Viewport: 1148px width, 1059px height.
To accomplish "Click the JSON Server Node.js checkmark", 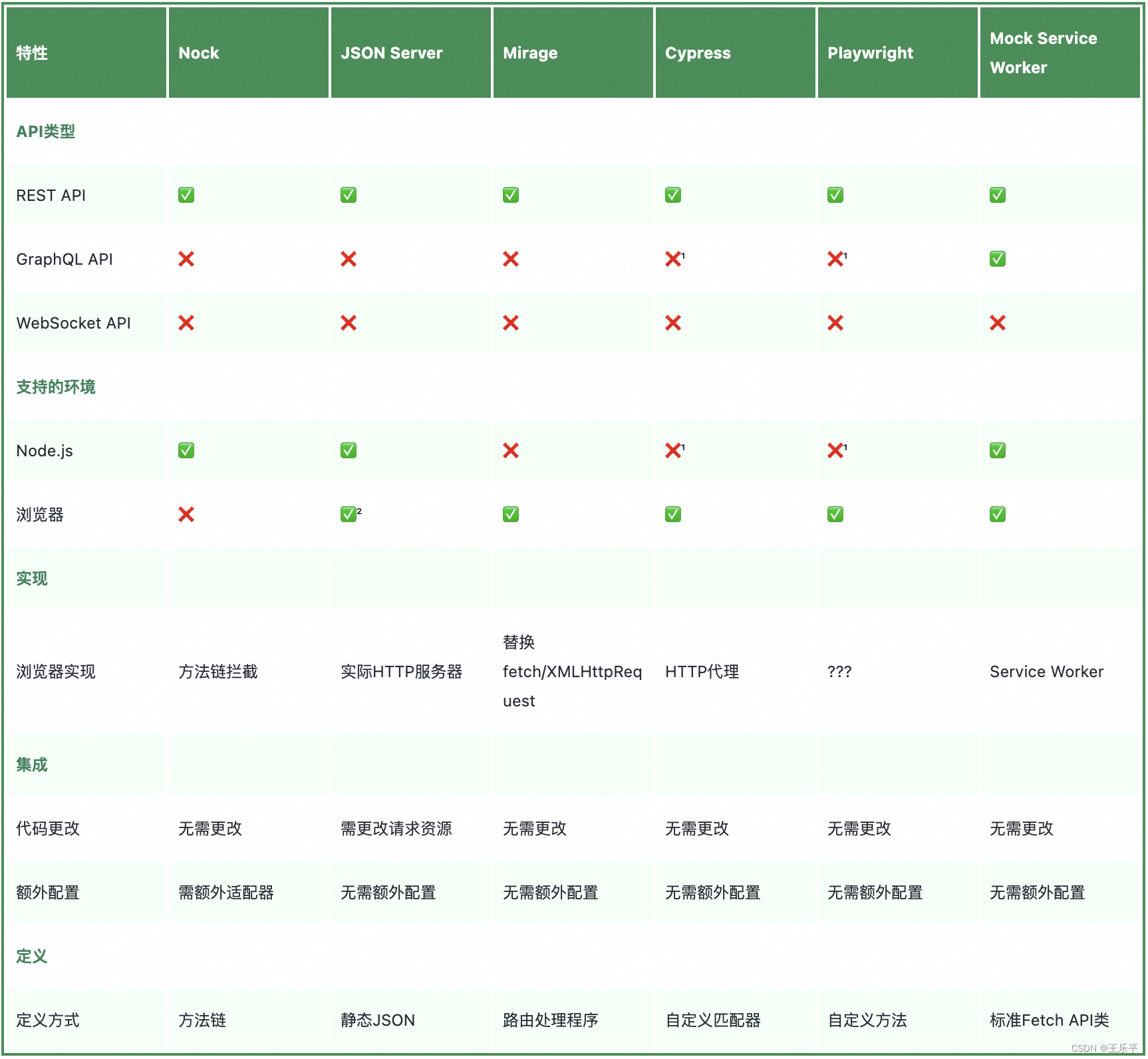I will click(x=349, y=450).
